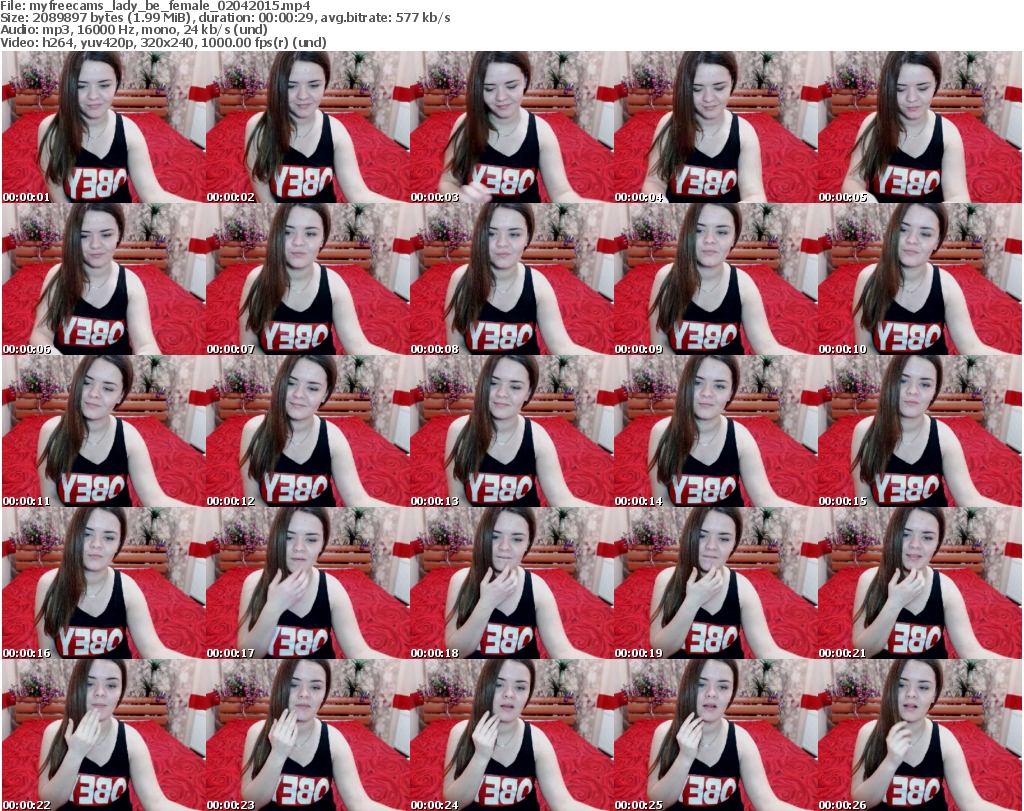The width and height of the screenshot is (1024, 811).
Task: Open the thumbnail at 00:00:05
Action: (919, 127)
